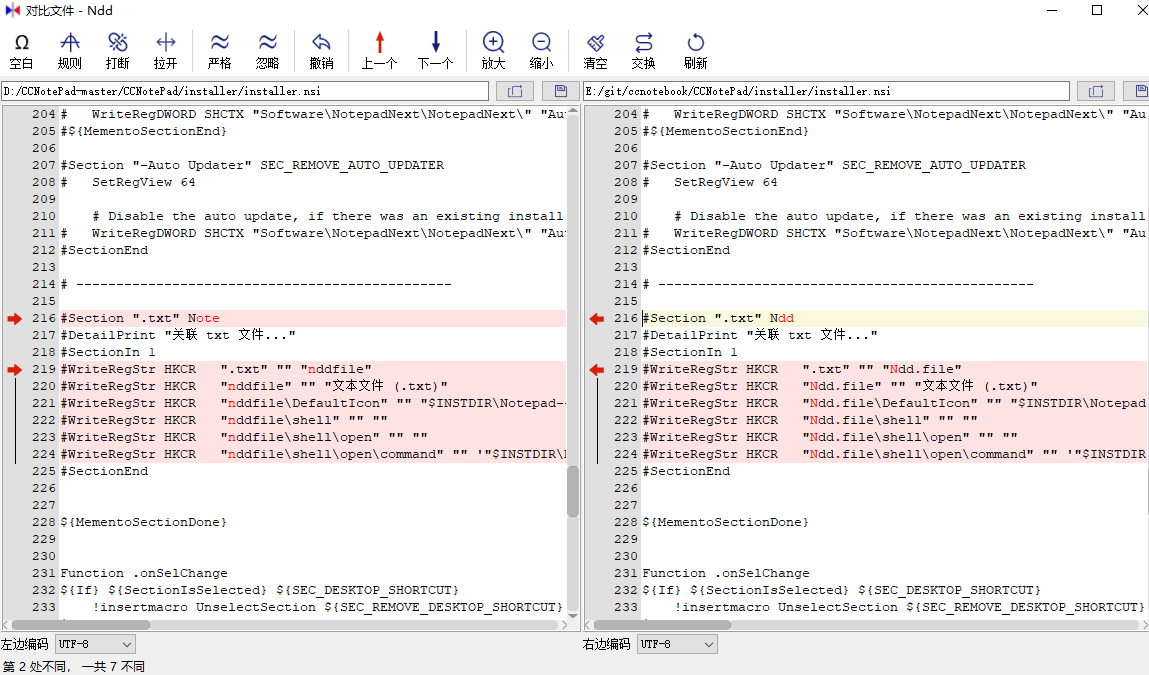1149x675 pixels.
Task: Click line 207 '-Auto Updater' section in left pane
Action: pyautogui.click(x=252, y=165)
